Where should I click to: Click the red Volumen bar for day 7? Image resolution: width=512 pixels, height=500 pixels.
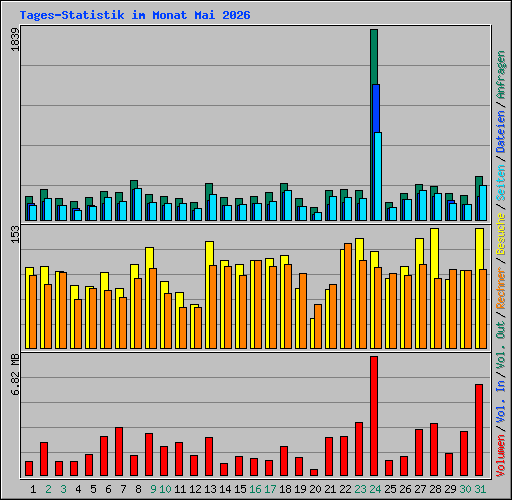(119, 451)
